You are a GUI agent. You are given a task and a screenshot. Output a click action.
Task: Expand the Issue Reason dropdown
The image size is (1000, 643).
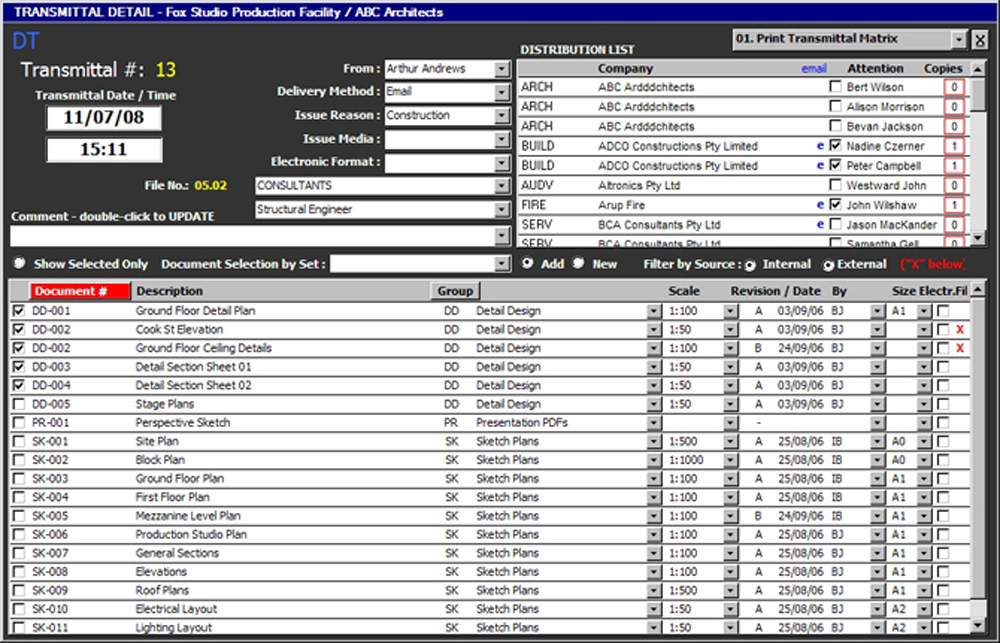[x=502, y=115]
